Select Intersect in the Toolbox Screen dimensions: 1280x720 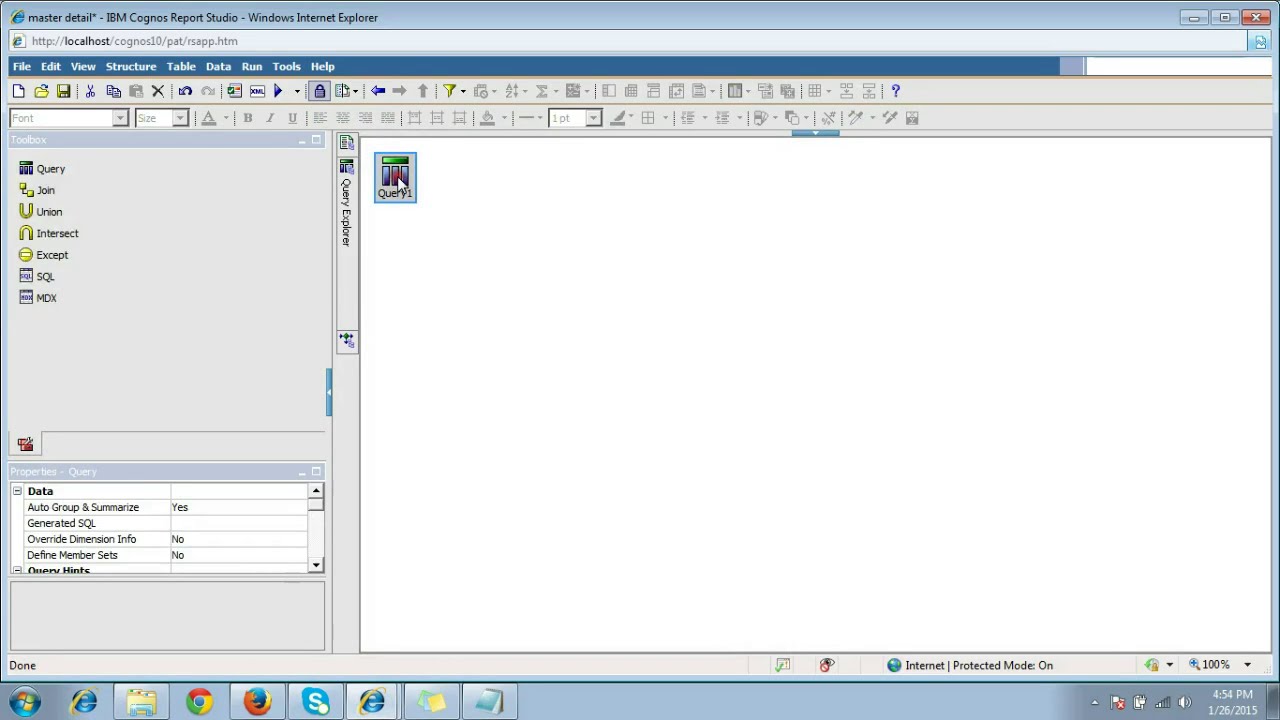point(49,233)
